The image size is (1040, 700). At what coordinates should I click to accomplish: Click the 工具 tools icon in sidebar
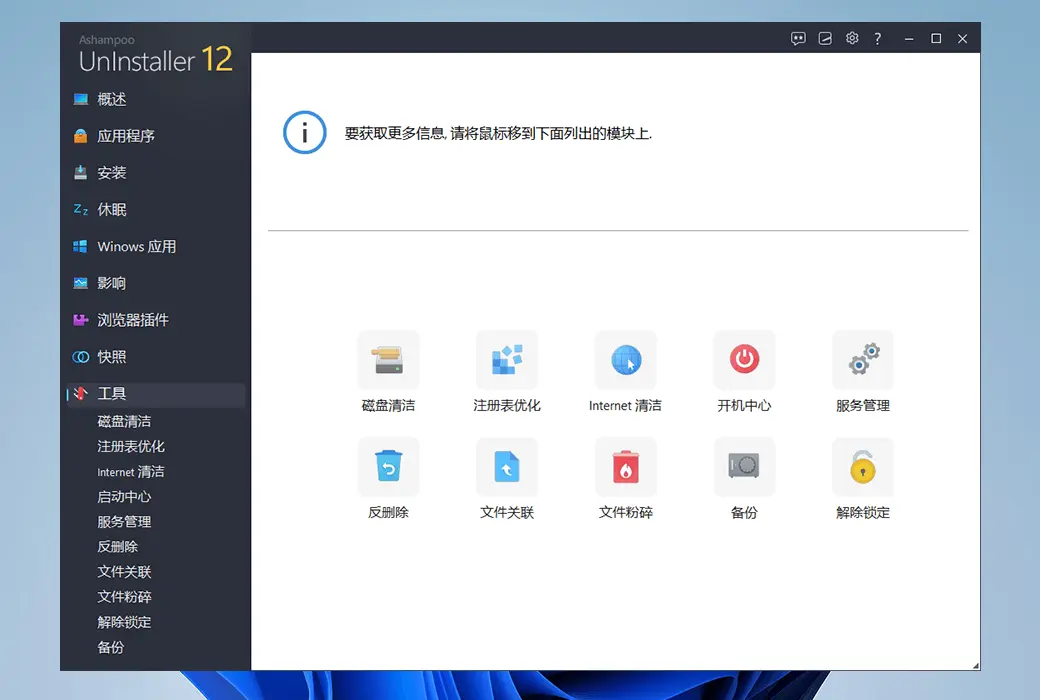coord(80,393)
